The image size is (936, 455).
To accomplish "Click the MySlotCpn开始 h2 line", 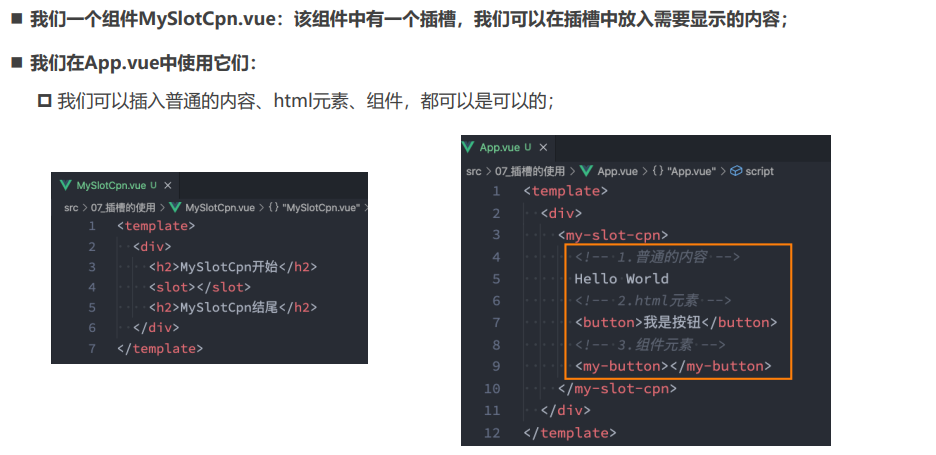I will pos(233,267).
